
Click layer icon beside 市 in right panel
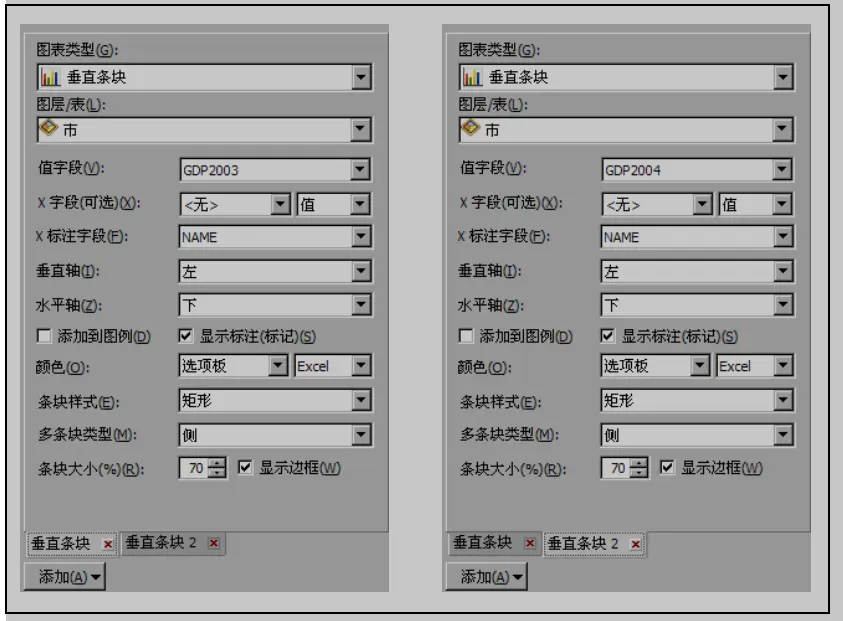pyautogui.click(x=471, y=128)
